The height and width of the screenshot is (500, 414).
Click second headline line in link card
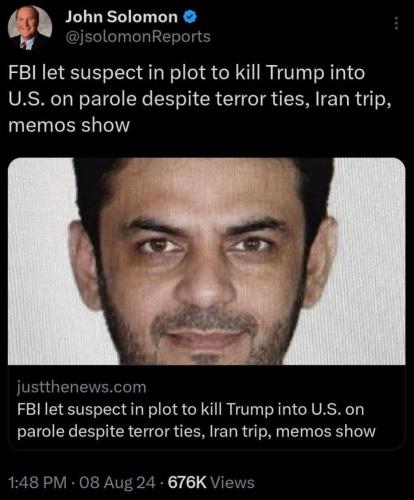point(196,431)
